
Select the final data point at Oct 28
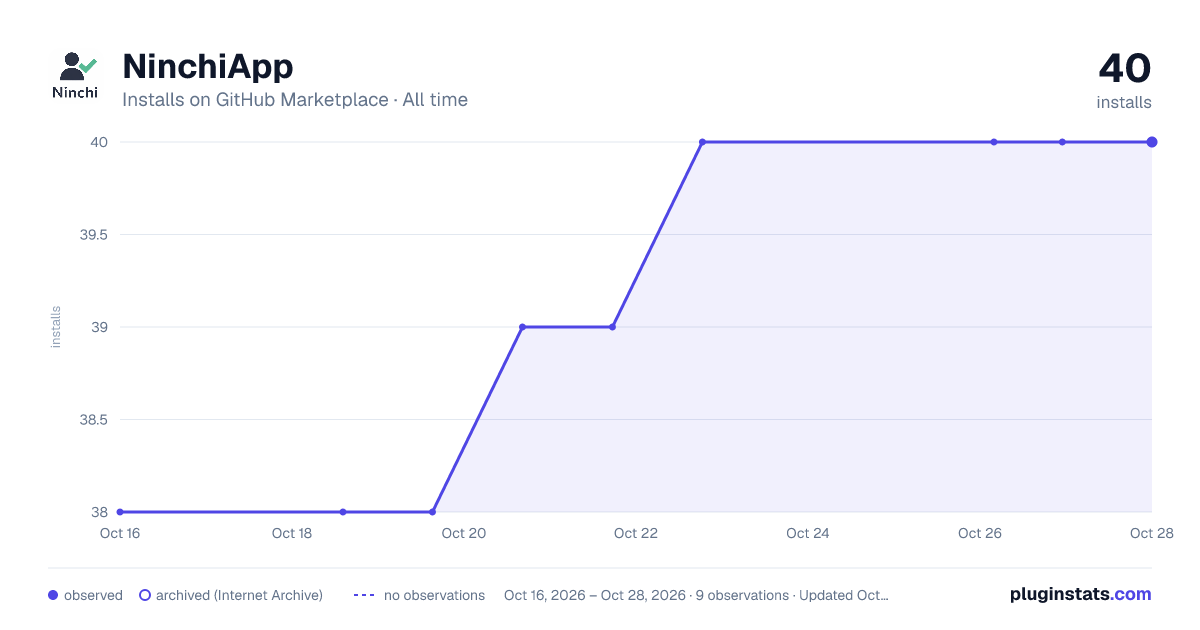tap(1152, 142)
